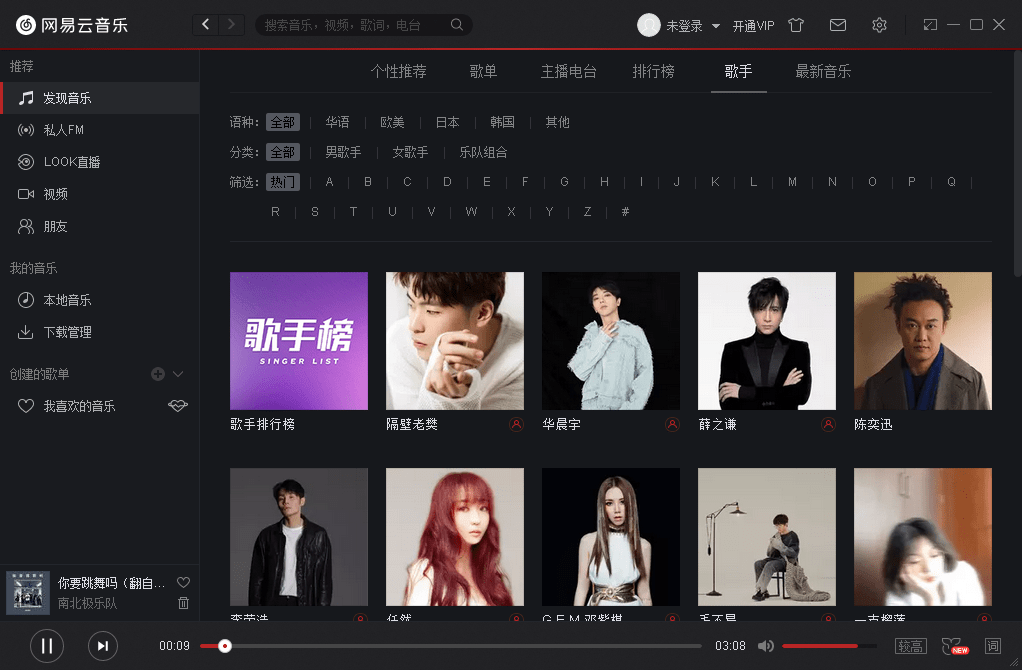
Task: Open 陈奕迅 artist photo
Action: tap(923, 341)
